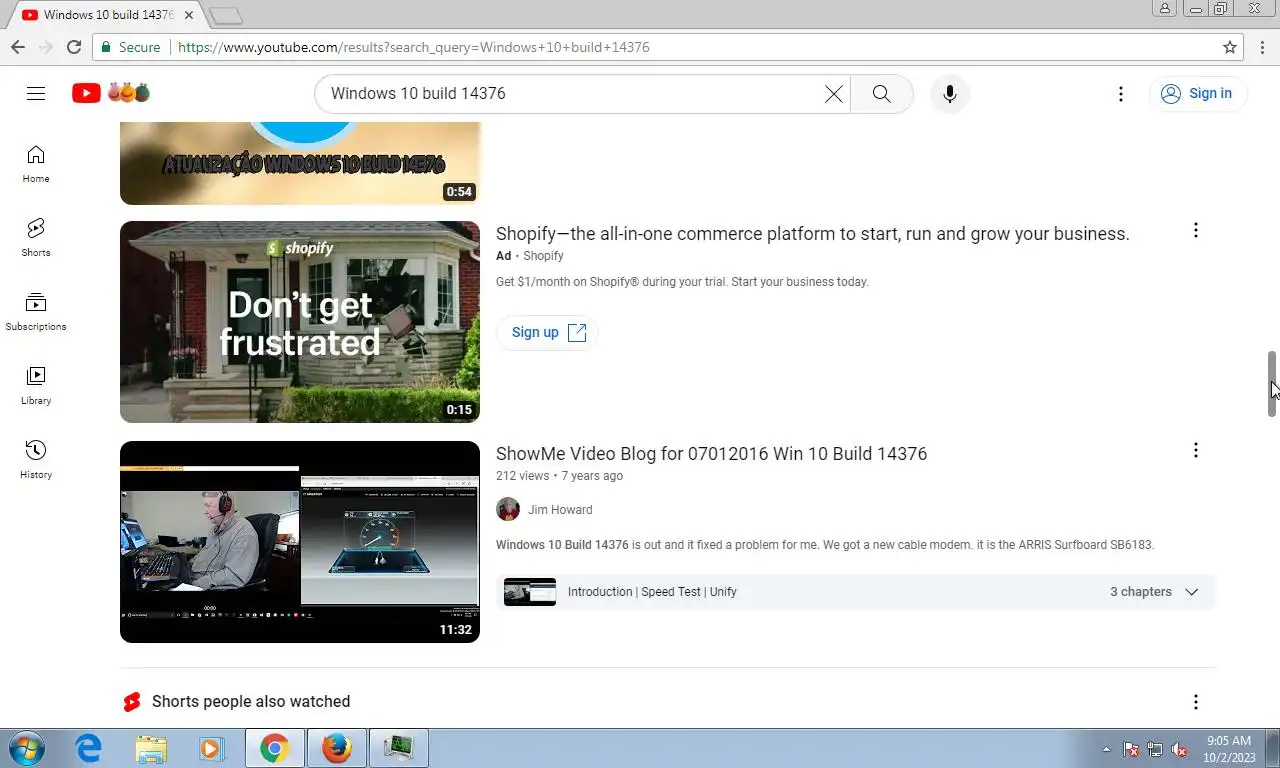Open the Shopify 'Don't get frustrated' thumbnail
1280x768 pixels.
[300, 322]
